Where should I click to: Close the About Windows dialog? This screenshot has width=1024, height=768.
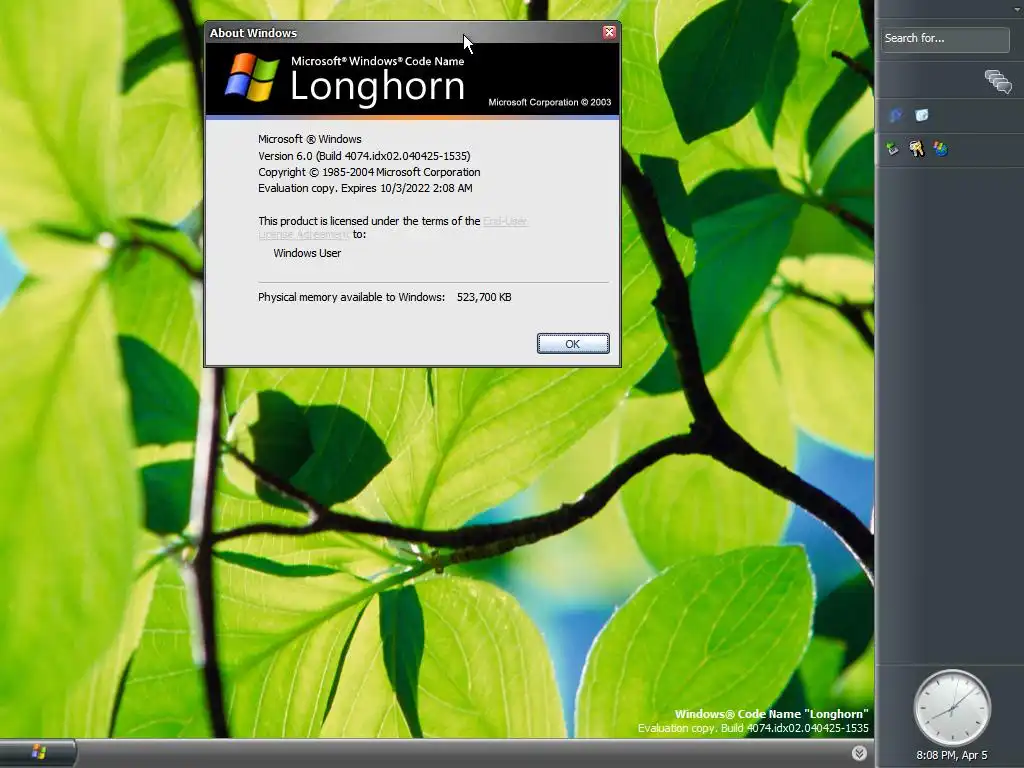[x=609, y=32]
